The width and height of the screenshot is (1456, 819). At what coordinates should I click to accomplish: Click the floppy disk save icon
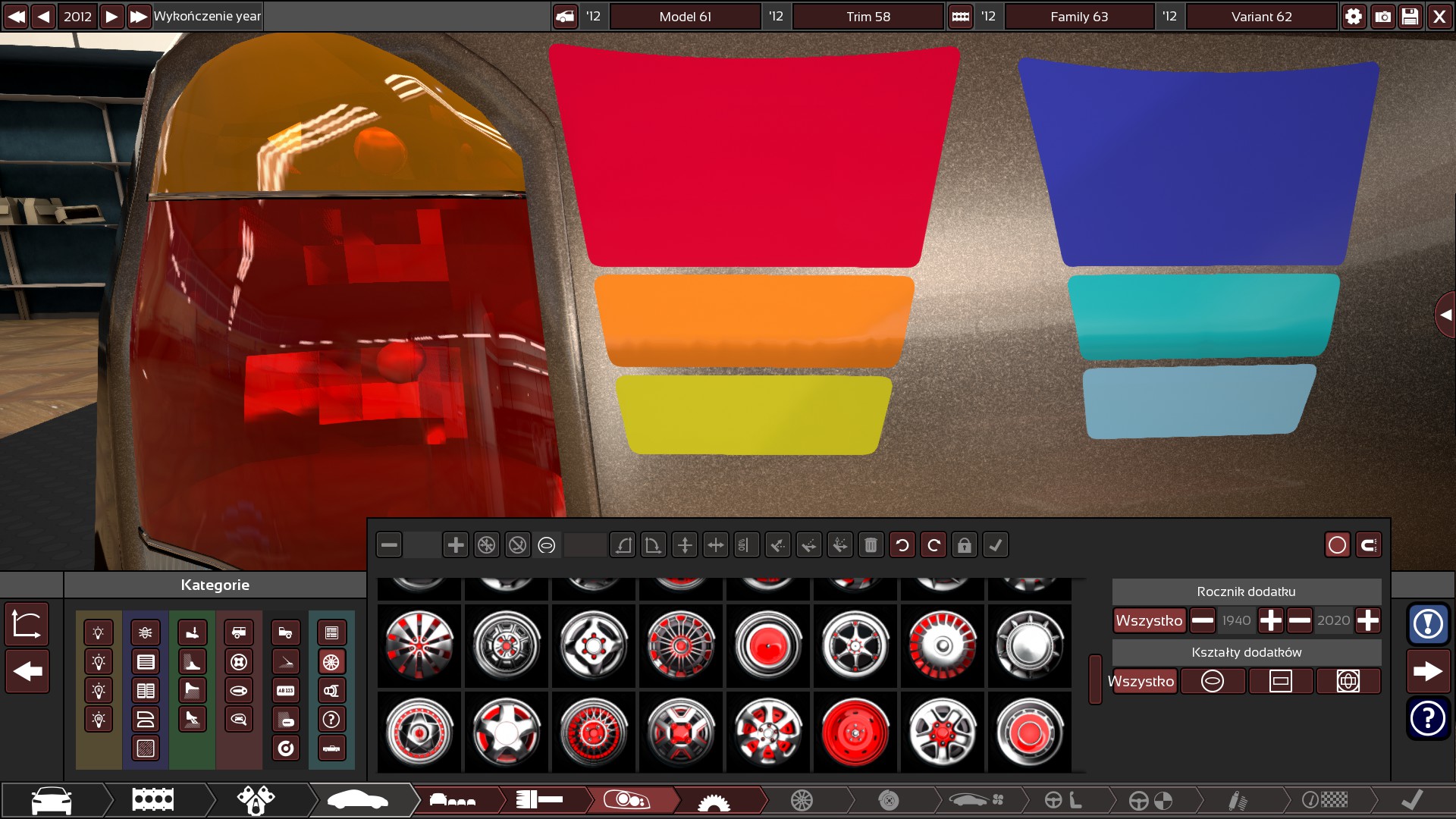1410,16
